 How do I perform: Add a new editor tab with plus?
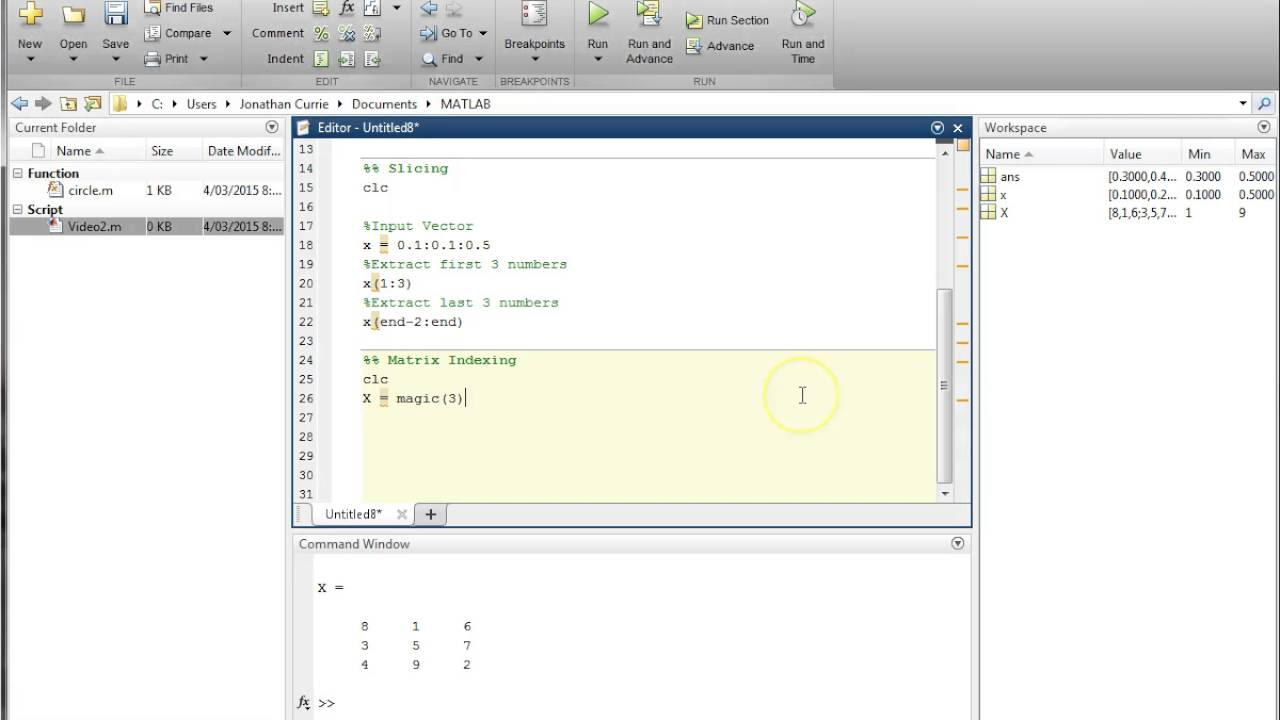coord(430,514)
